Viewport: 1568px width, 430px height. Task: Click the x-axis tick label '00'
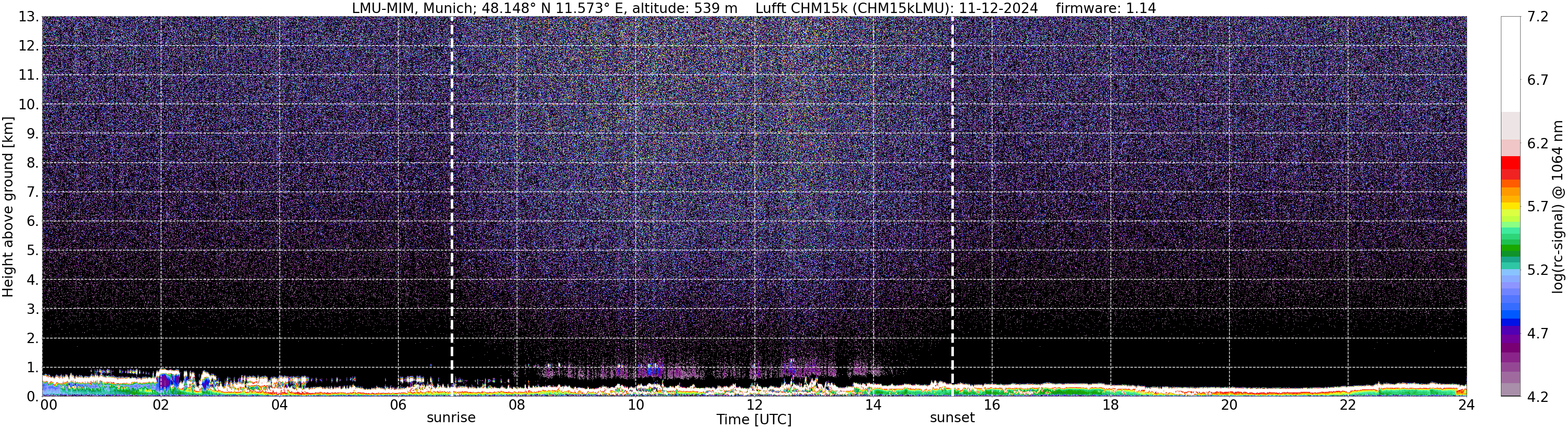49,405
